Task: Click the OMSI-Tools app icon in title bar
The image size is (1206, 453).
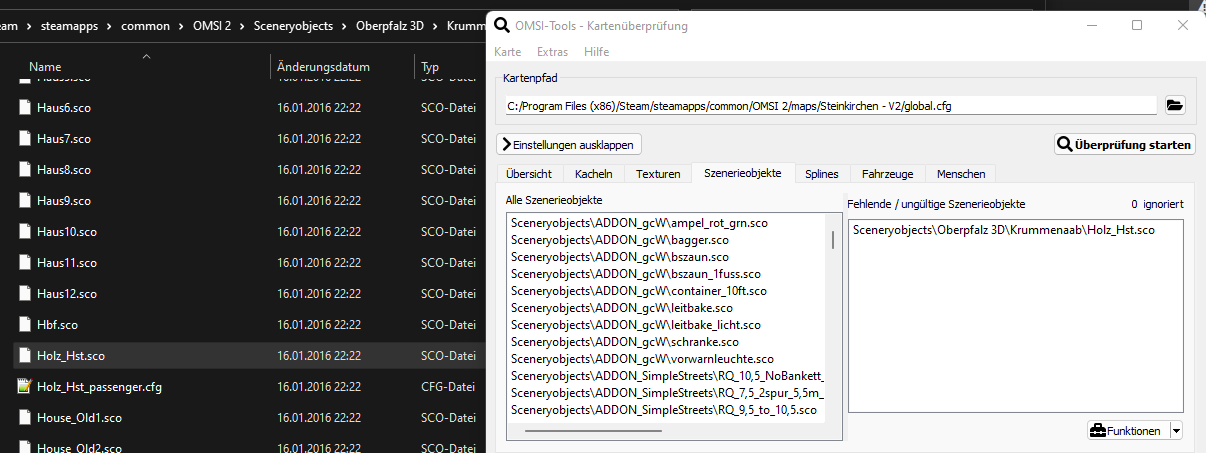Action: [x=501, y=25]
